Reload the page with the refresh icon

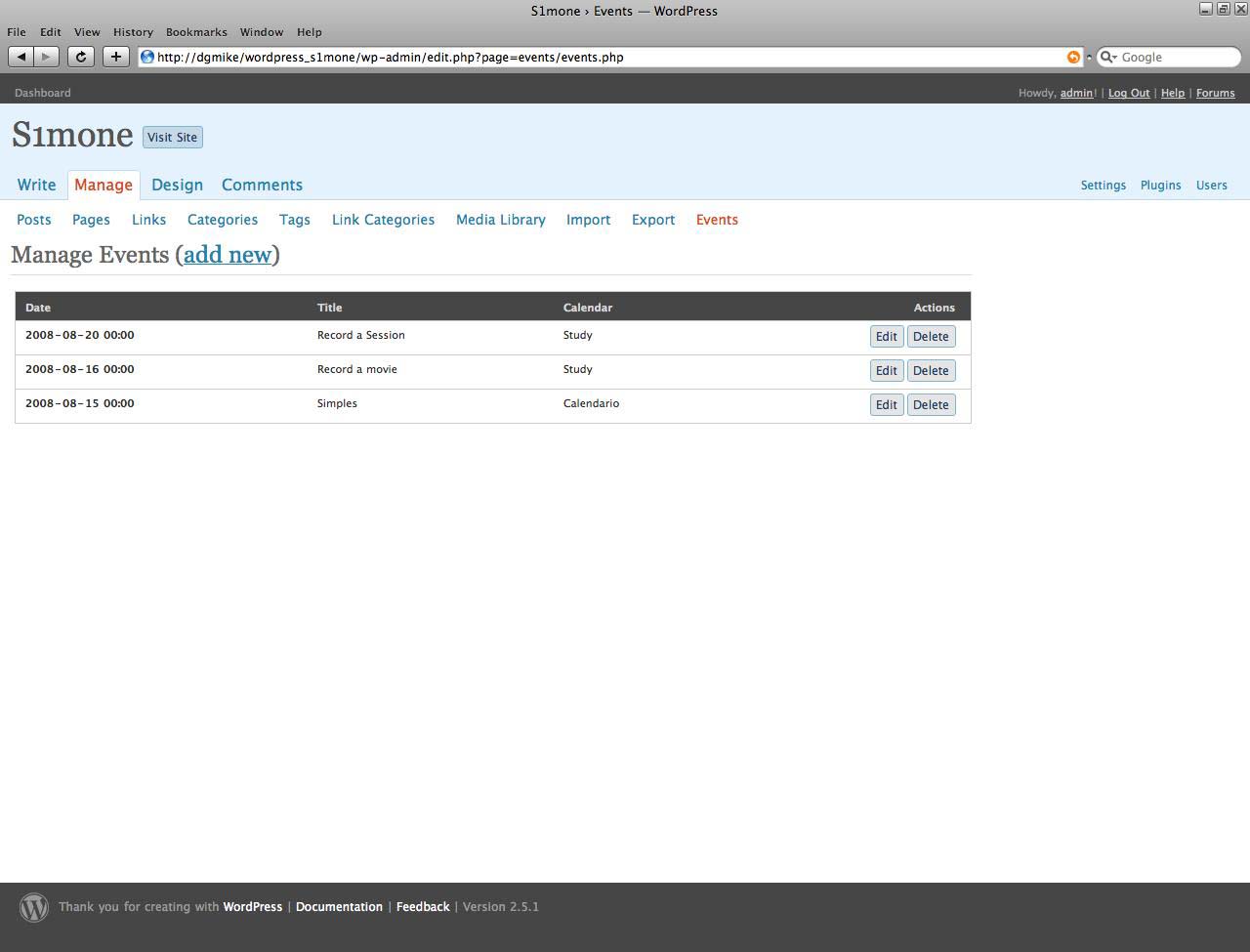click(x=81, y=57)
